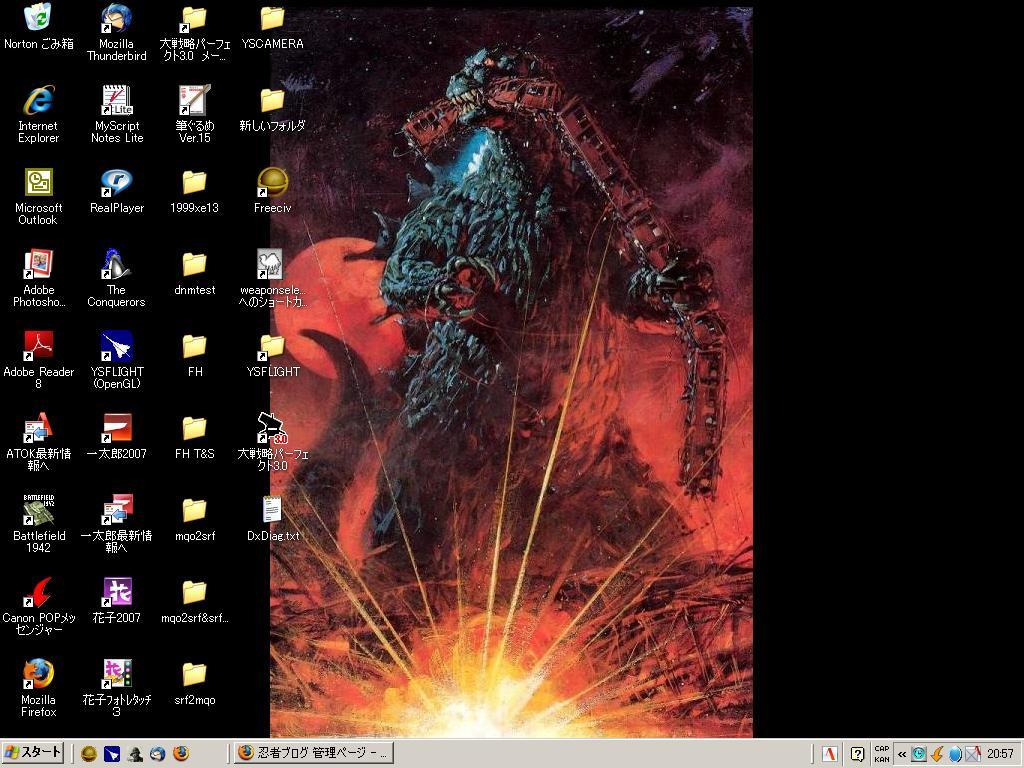
Task: Launch Firefox from Quick Launch bar
Action: point(181,754)
